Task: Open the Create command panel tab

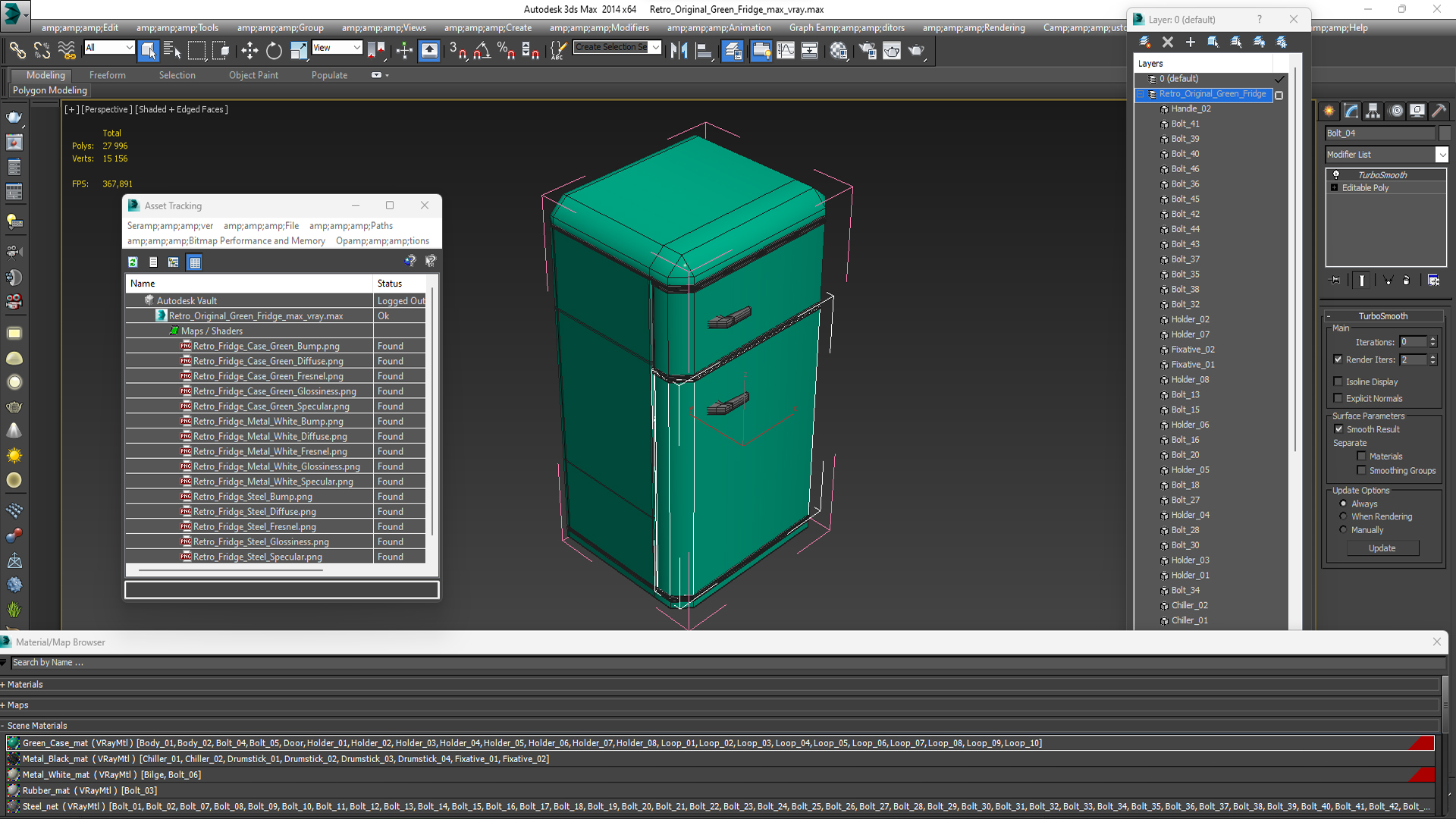Action: (x=1329, y=111)
